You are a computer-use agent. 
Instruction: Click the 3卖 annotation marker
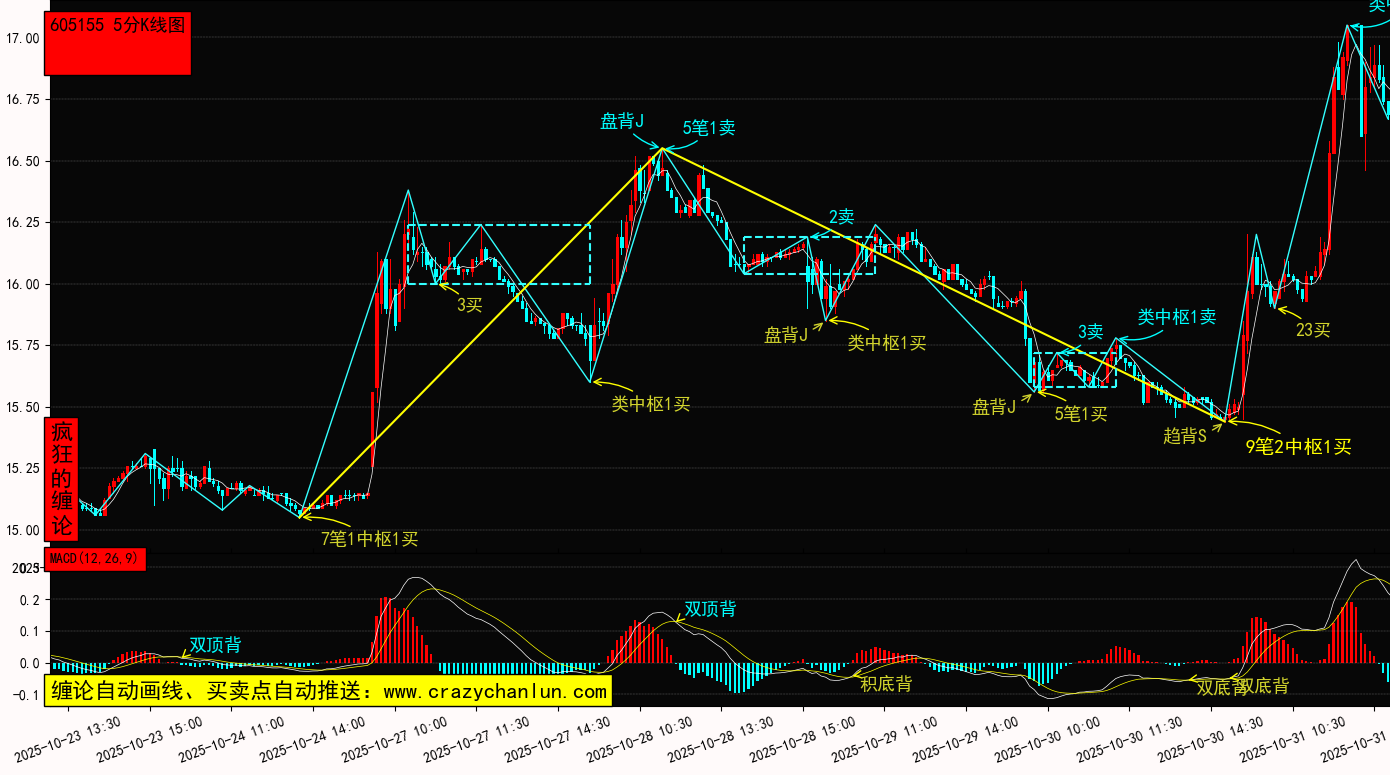1090,332
